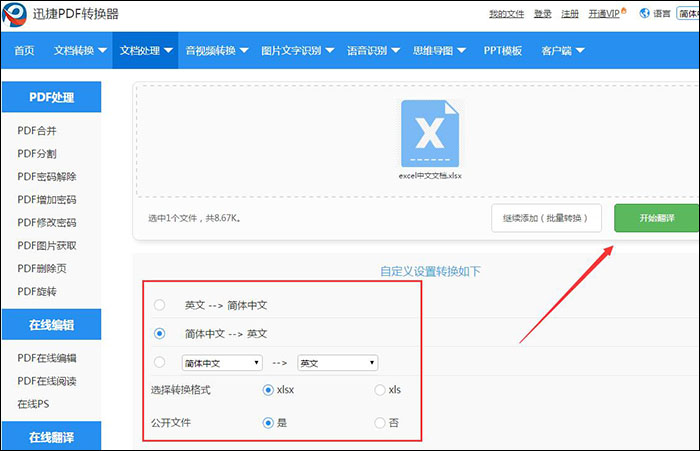This screenshot has width=700, height=451.
Task: Open PPT模板 in navigation bar
Action: 503,50
